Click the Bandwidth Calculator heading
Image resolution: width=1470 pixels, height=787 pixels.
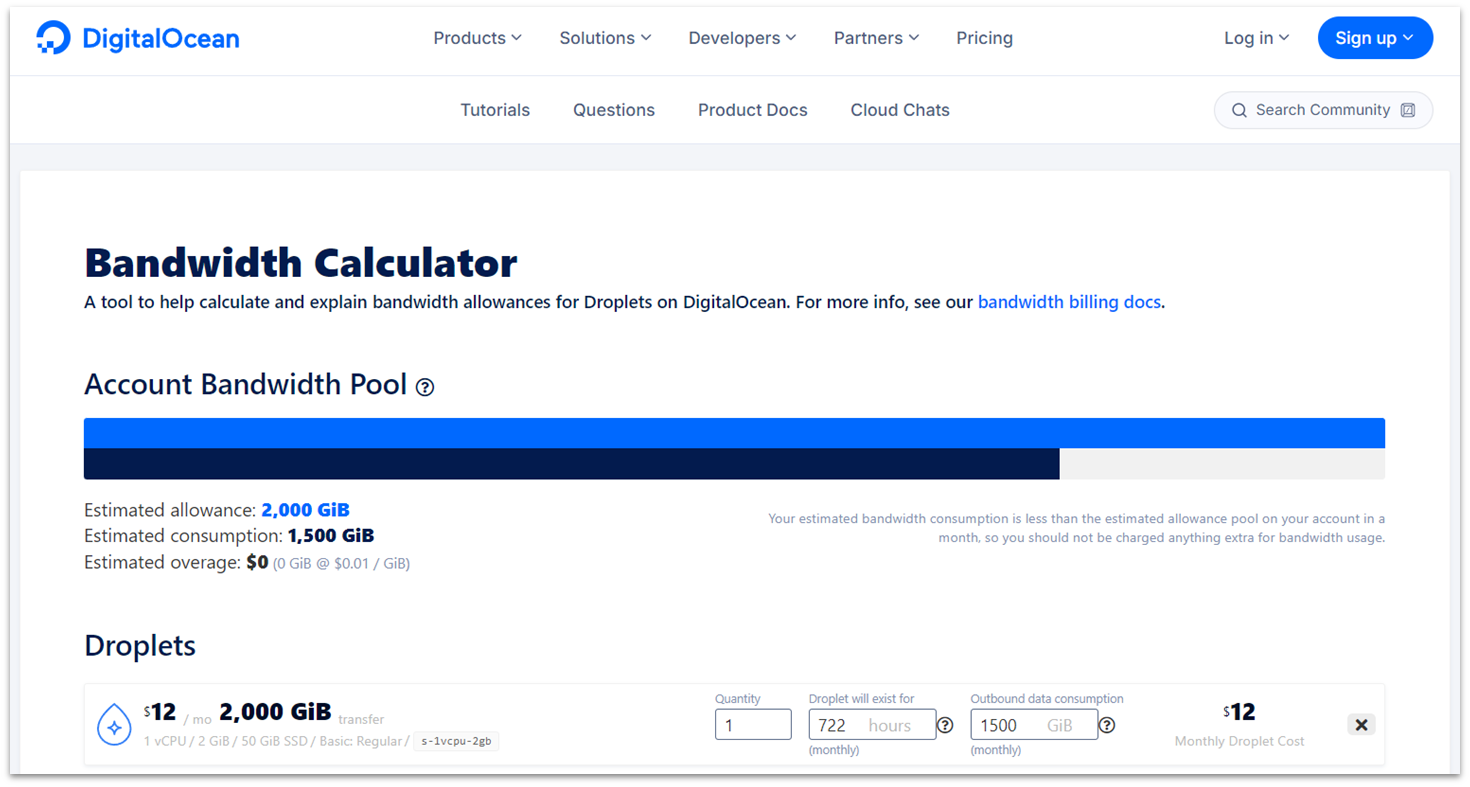point(300,263)
